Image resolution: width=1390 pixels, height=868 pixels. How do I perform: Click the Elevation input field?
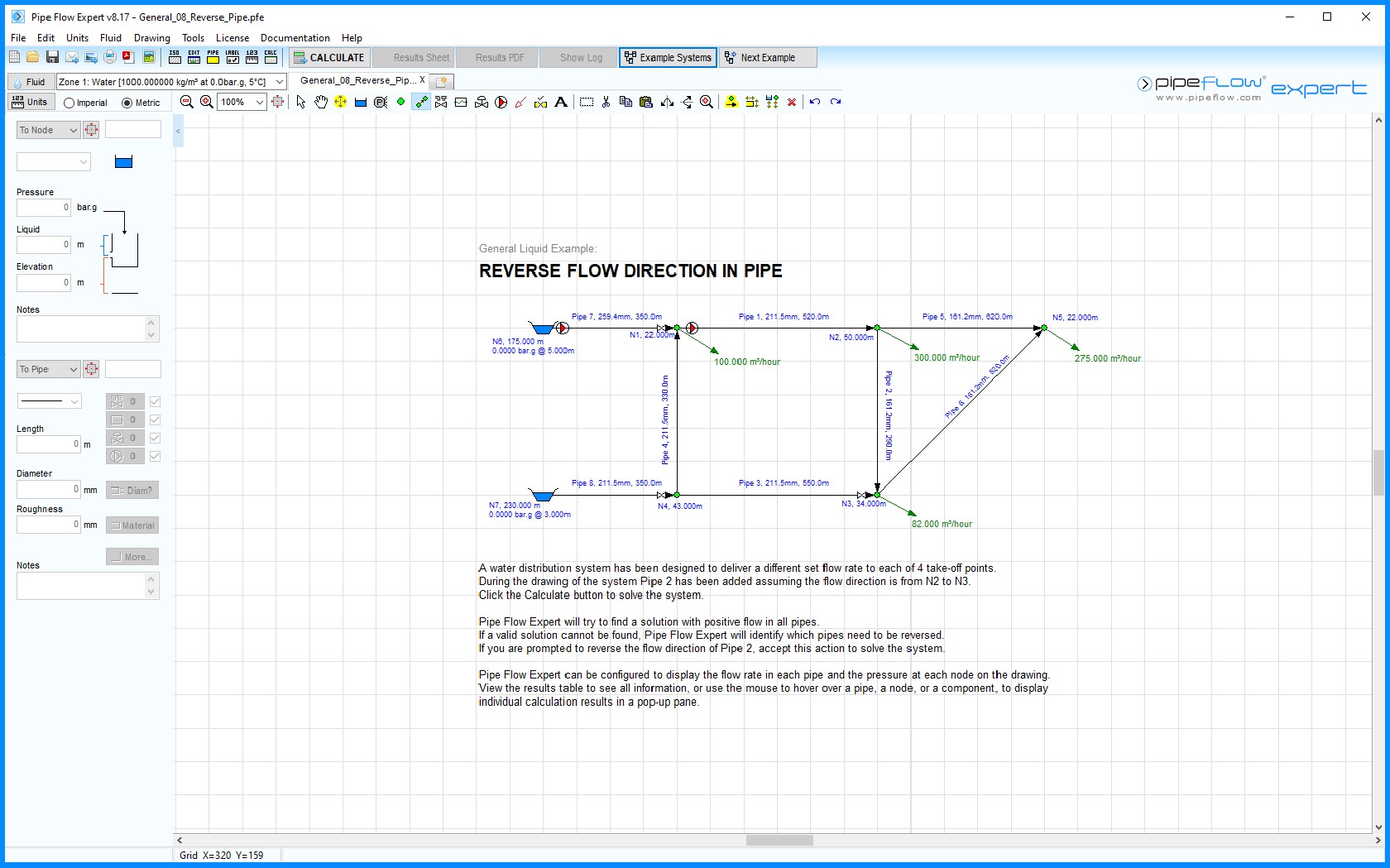click(x=44, y=282)
